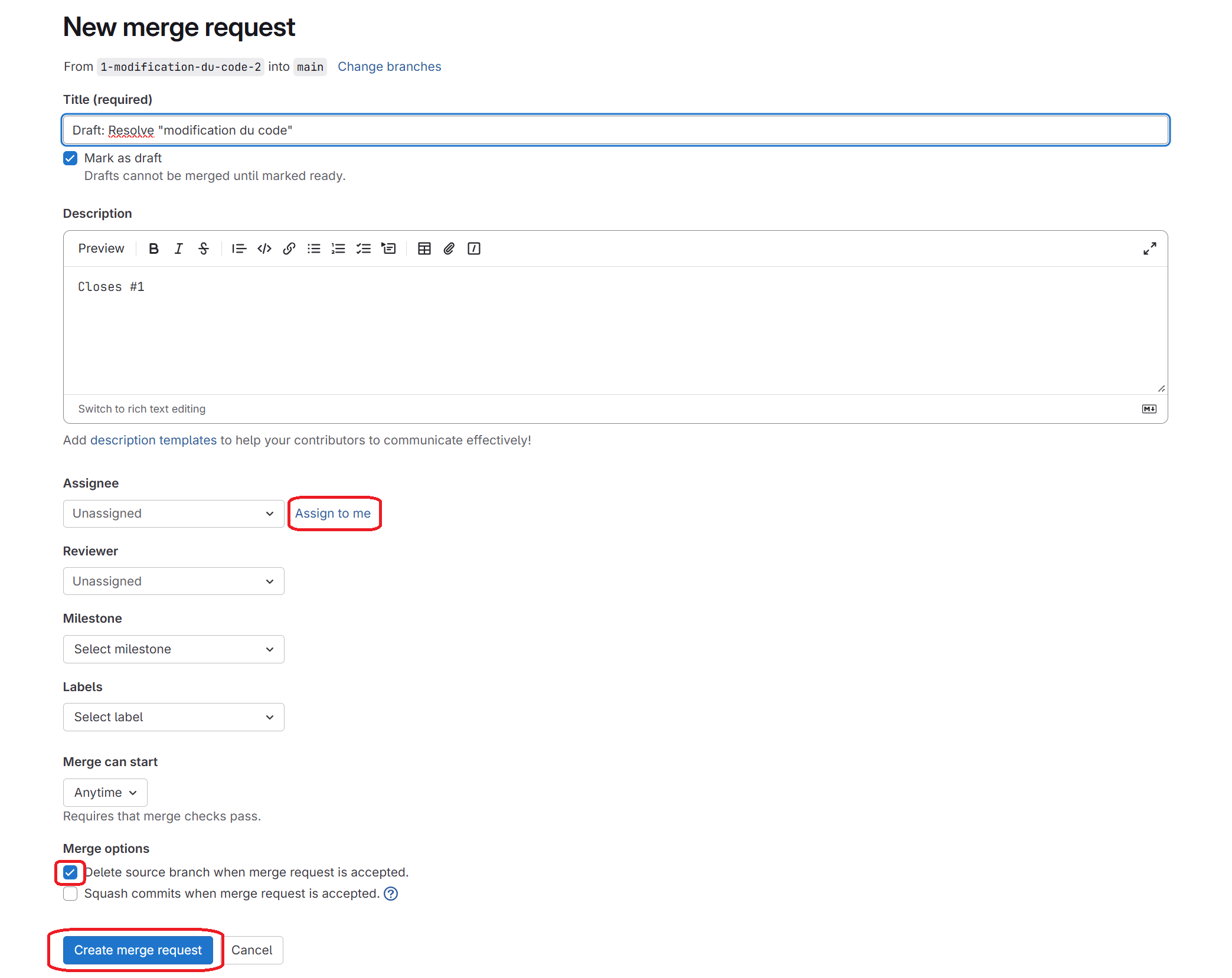1232x978 pixels.
Task: Expand the Anytime merge start dropdown
Action: click(105, 793)
